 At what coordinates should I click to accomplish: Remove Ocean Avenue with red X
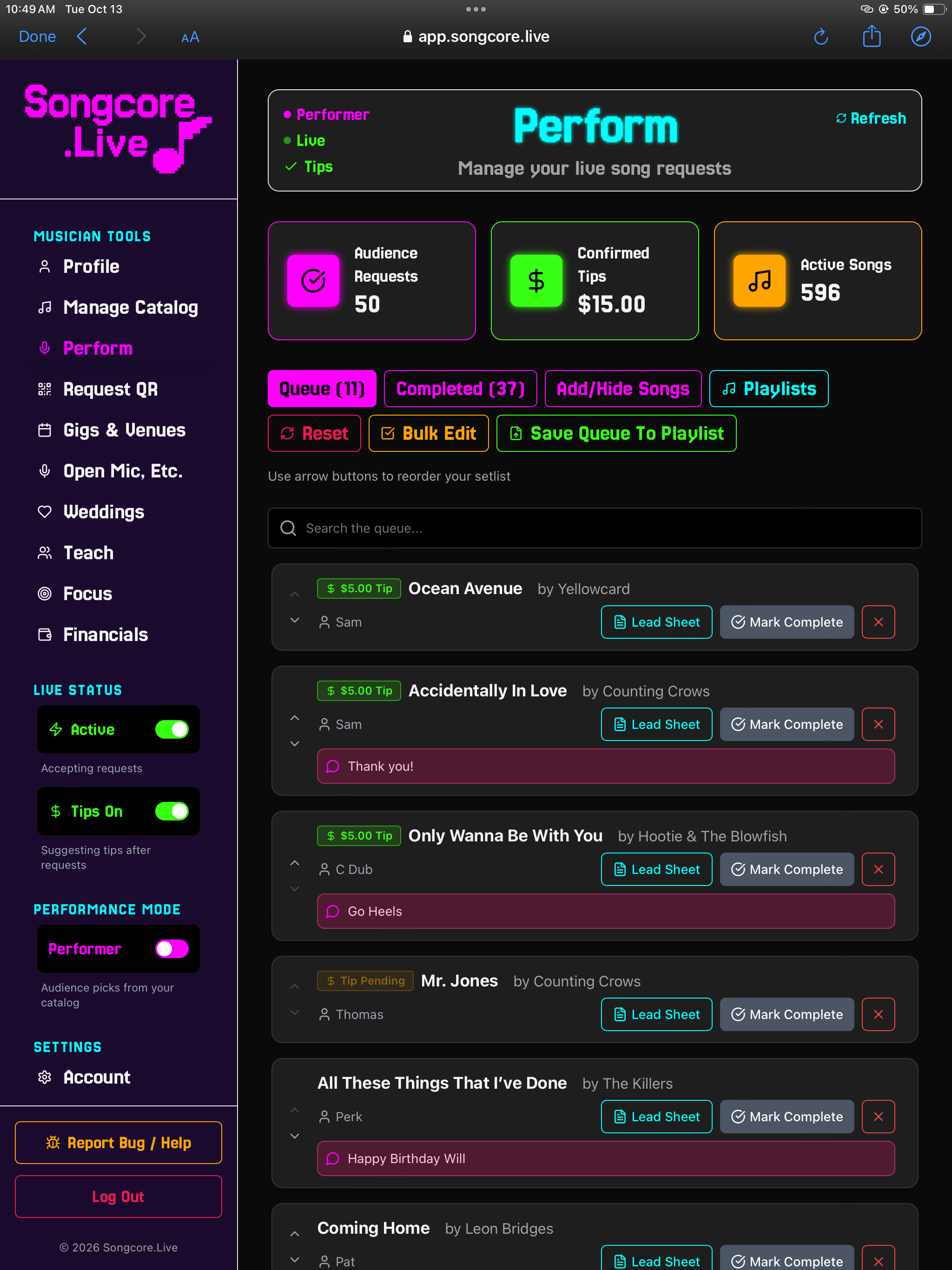878,622
